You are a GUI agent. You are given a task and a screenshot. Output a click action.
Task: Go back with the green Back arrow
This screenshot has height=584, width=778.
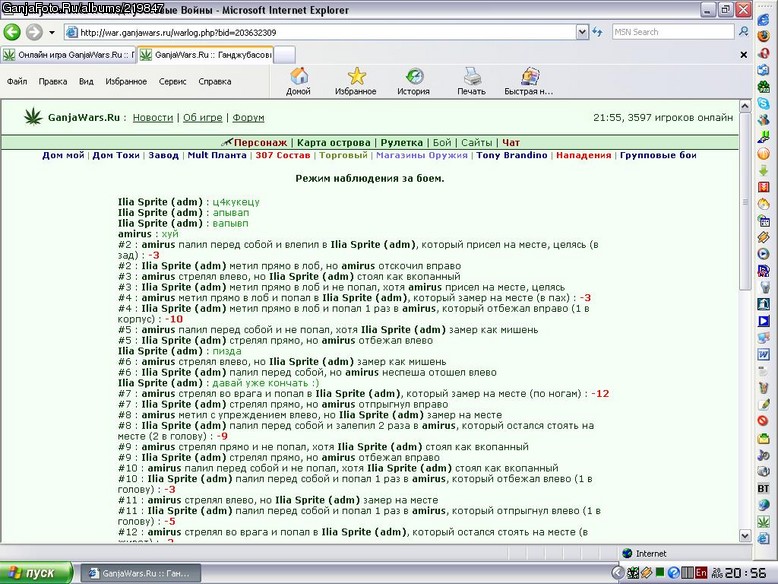(x=11, y=32)
